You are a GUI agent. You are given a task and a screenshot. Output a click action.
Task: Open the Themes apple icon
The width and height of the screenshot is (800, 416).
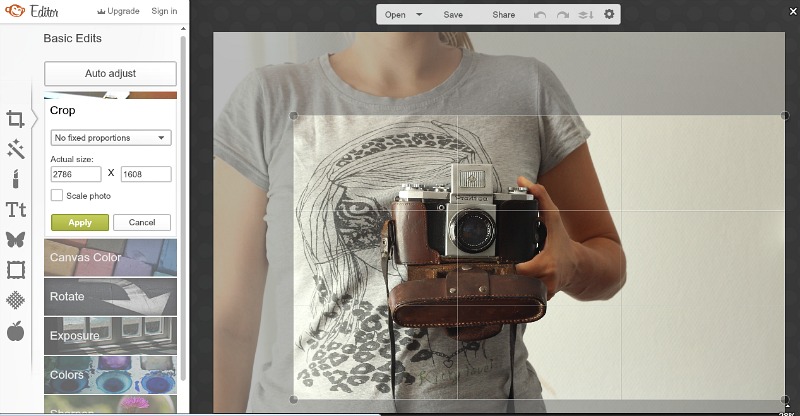point(16,330)
